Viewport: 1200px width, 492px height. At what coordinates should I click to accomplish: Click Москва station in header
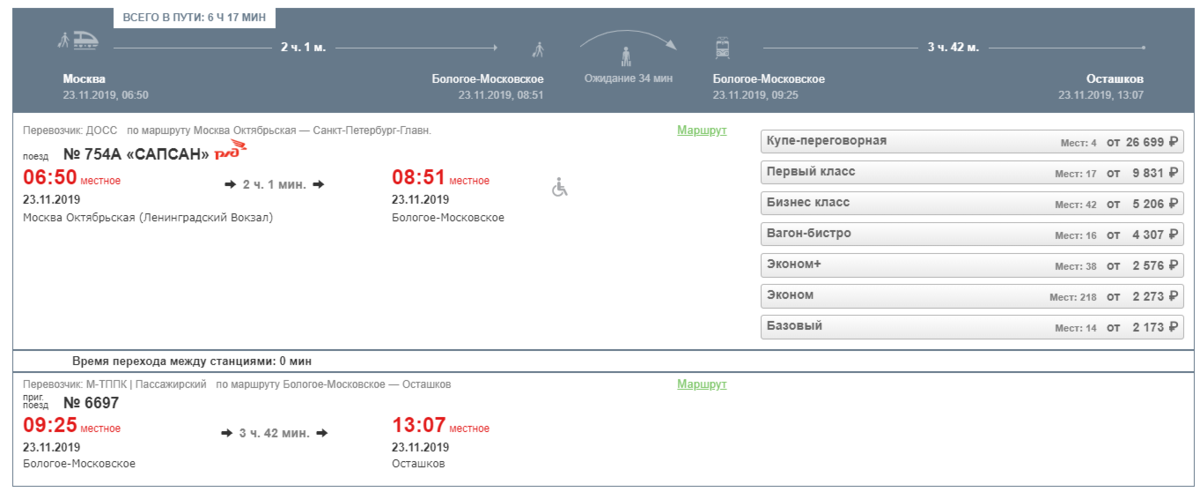coord(84,79)
